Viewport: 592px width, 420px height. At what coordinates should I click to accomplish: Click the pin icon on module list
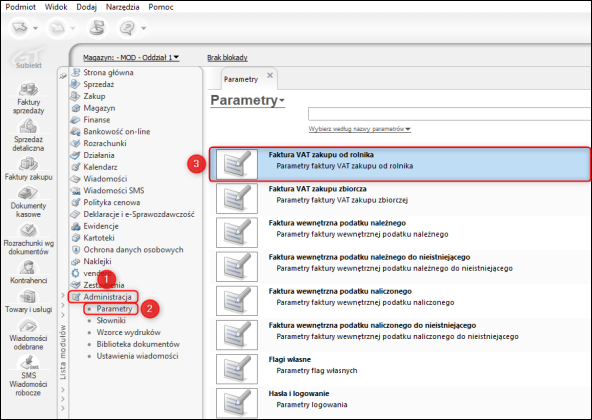(63, 76)
